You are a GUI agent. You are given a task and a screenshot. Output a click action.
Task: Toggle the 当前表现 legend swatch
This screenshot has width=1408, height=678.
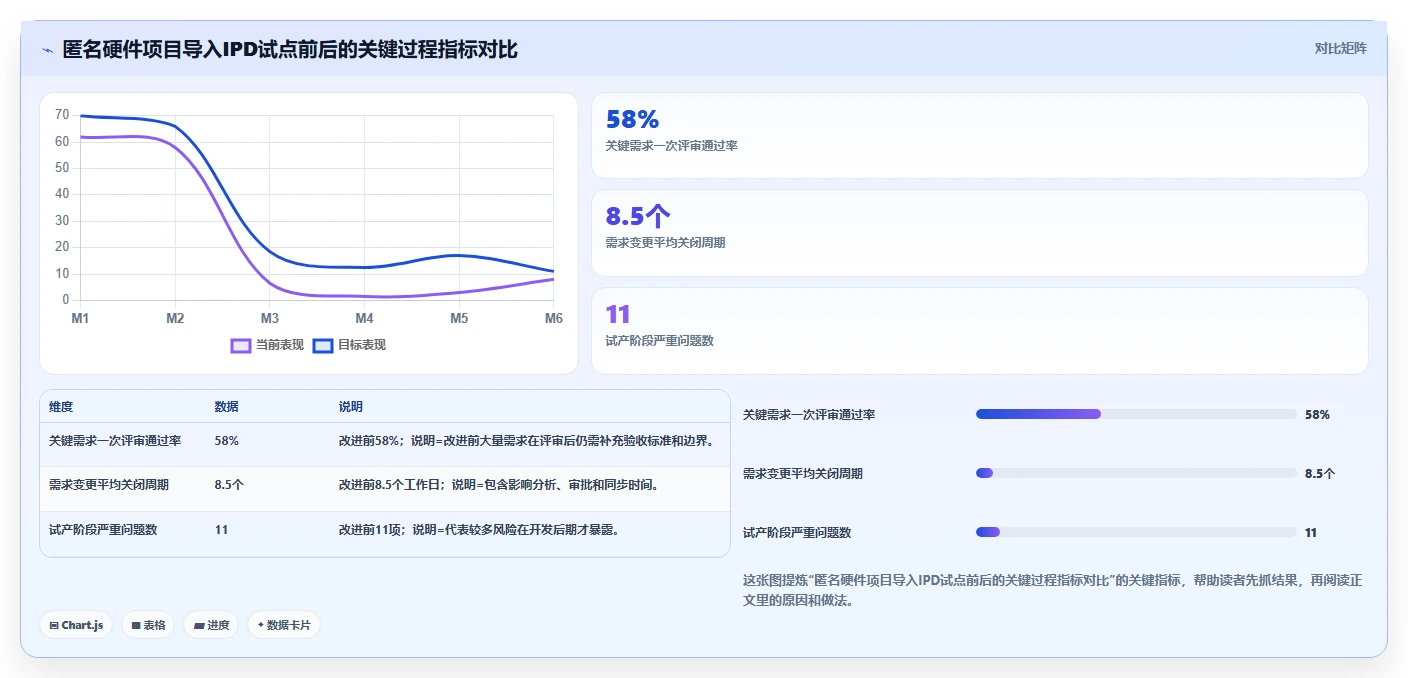(x=241, y=345)
